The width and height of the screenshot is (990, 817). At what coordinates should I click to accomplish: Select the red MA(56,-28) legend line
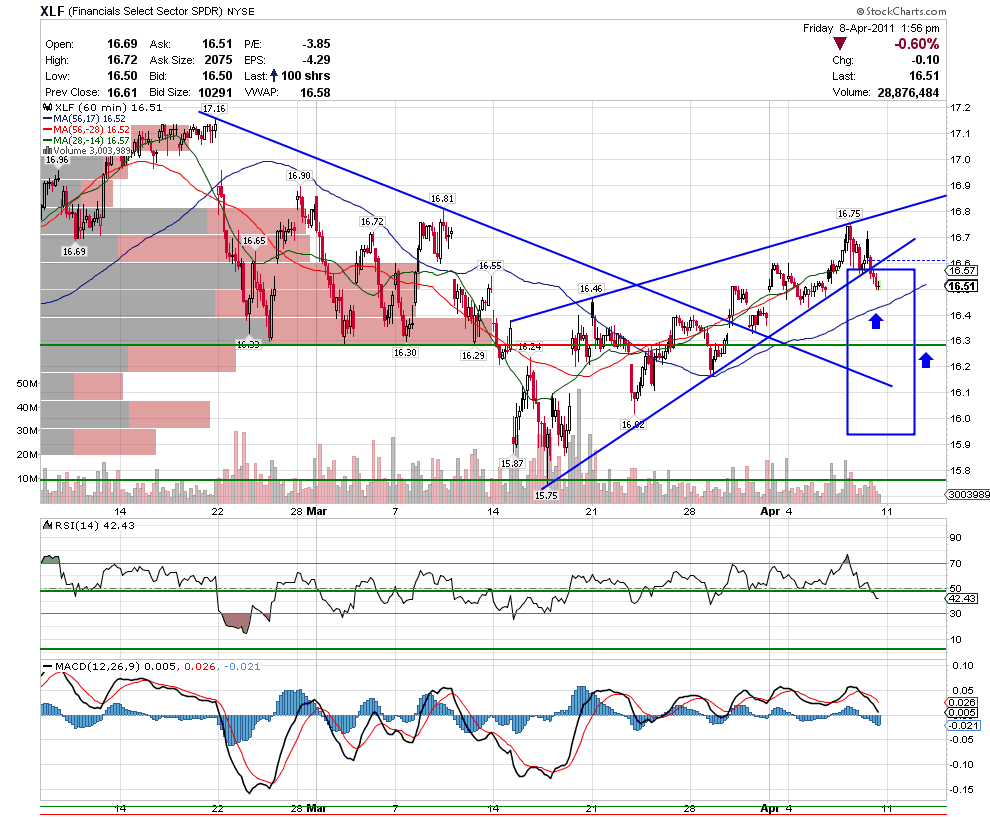47,129
